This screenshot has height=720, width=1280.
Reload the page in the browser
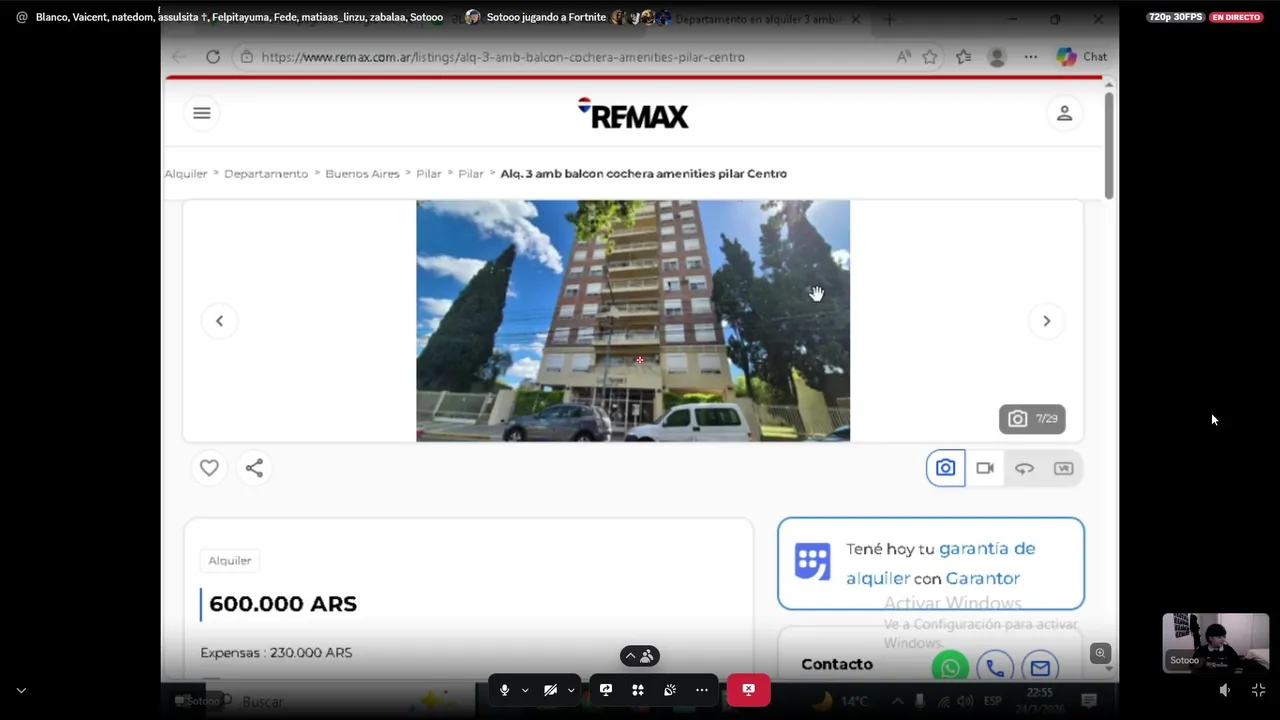(x=213, y=57)
